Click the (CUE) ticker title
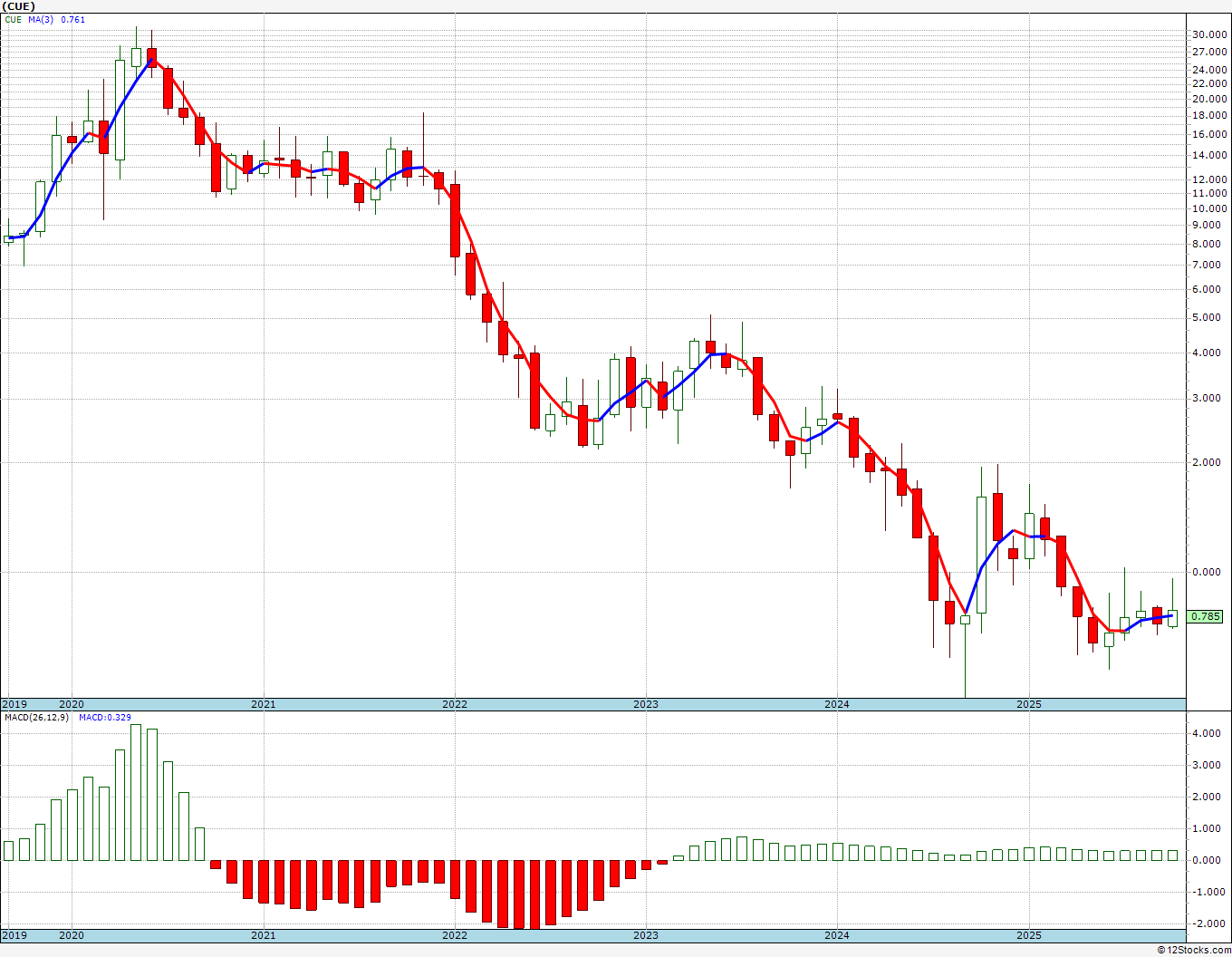 [x=19, y=5]
